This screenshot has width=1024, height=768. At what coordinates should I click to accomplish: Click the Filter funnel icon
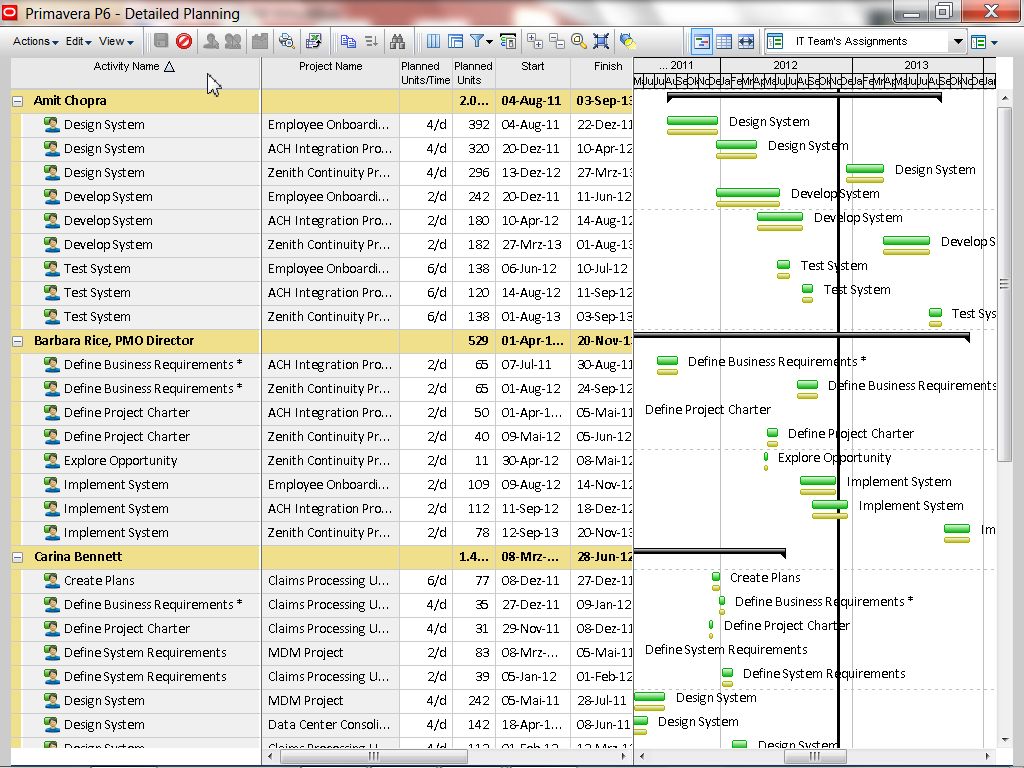[477, 41]
